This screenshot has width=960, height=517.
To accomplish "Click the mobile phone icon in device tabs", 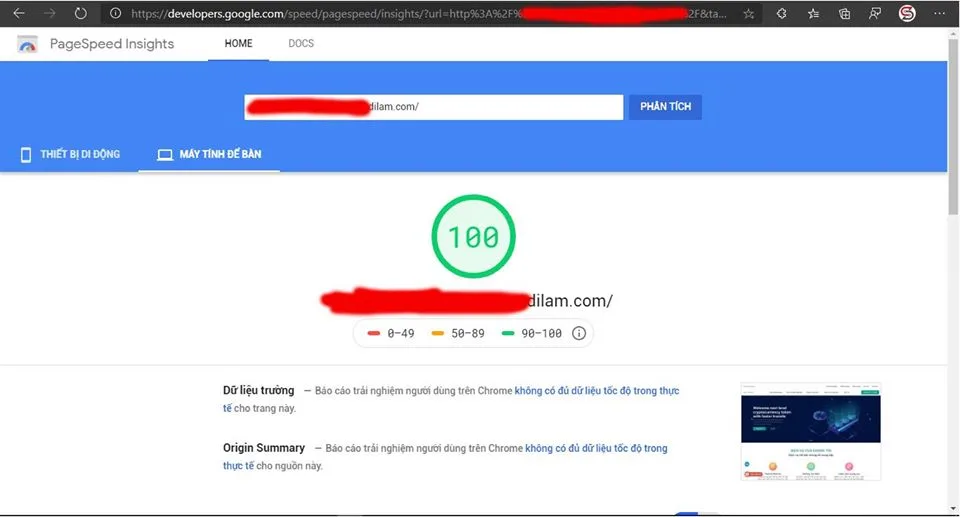I will point(26,154).
